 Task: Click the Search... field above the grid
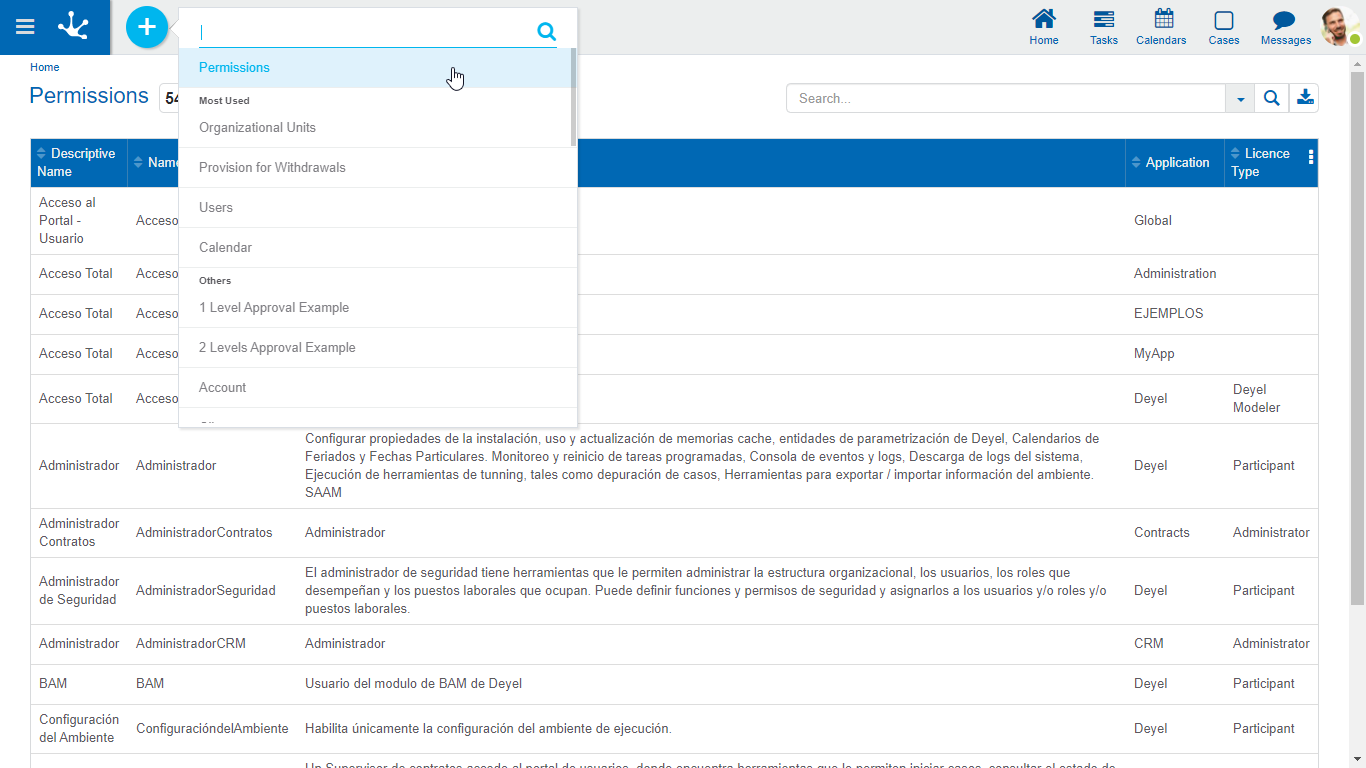coord(1006,98)
